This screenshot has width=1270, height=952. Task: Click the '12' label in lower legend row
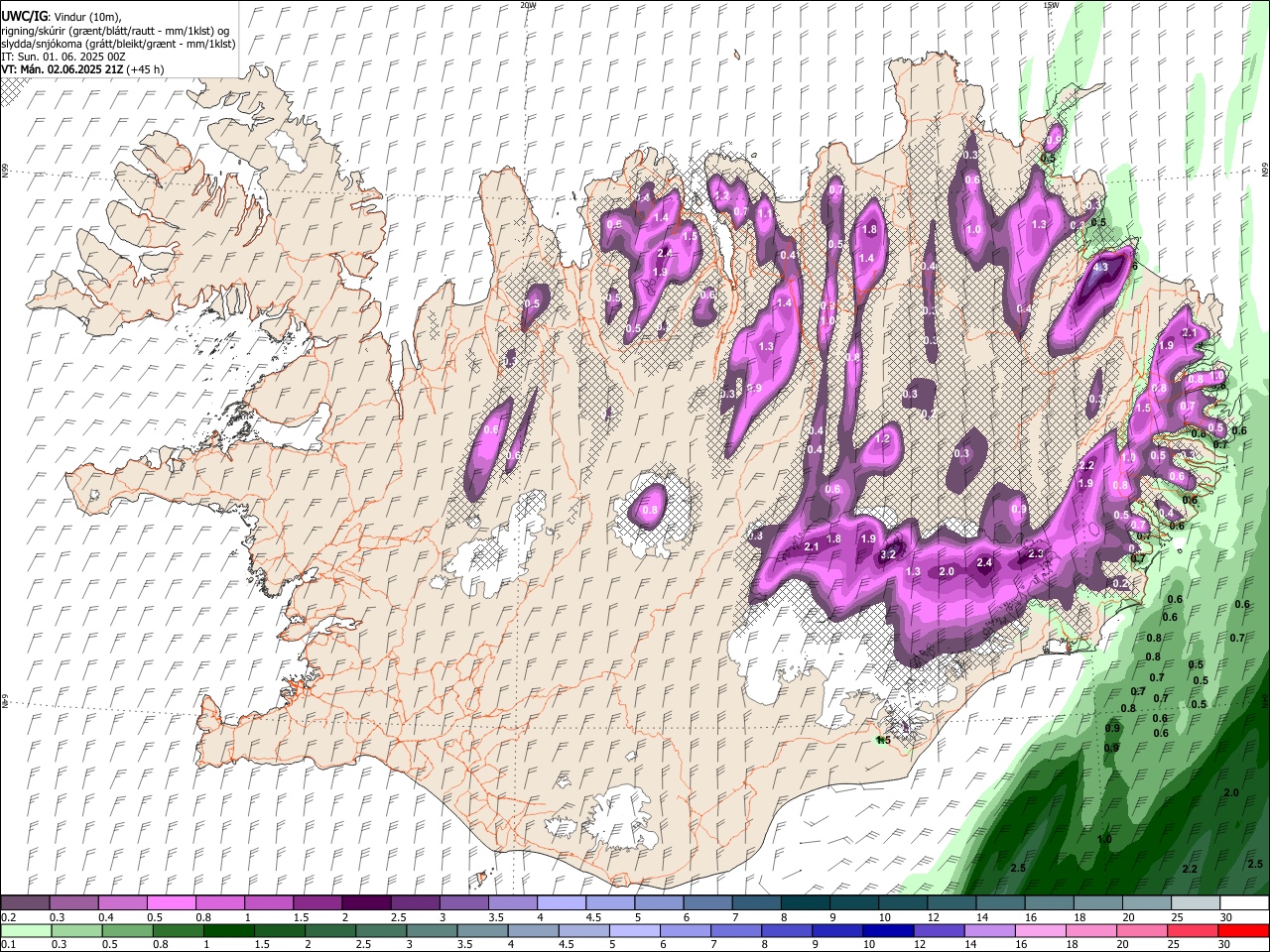920,944
